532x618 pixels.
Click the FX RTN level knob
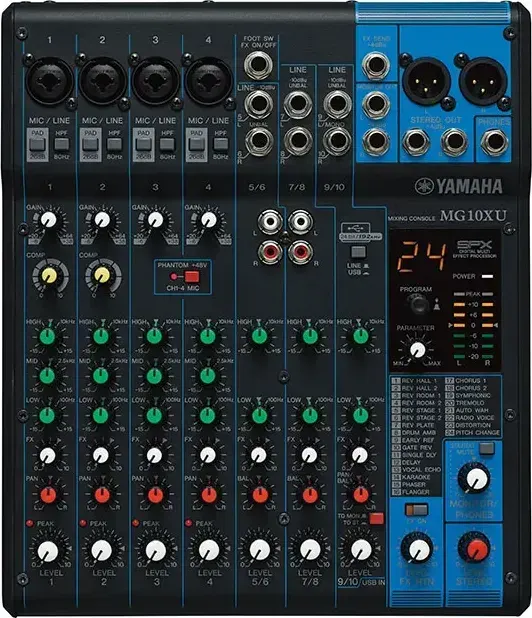click(419, 549)
